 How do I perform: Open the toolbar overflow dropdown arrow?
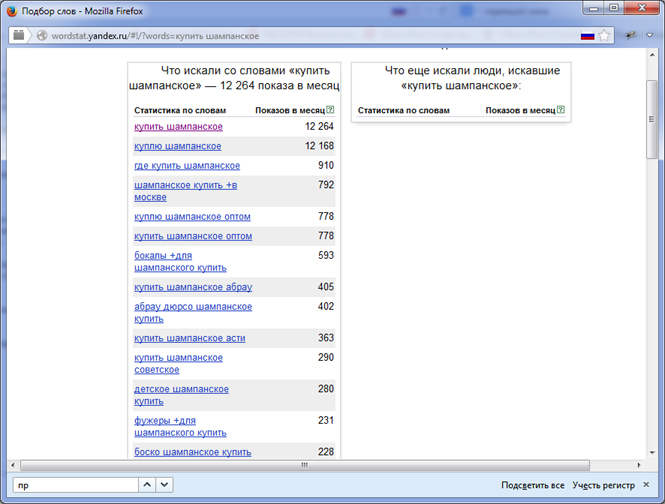pos(650,35)
